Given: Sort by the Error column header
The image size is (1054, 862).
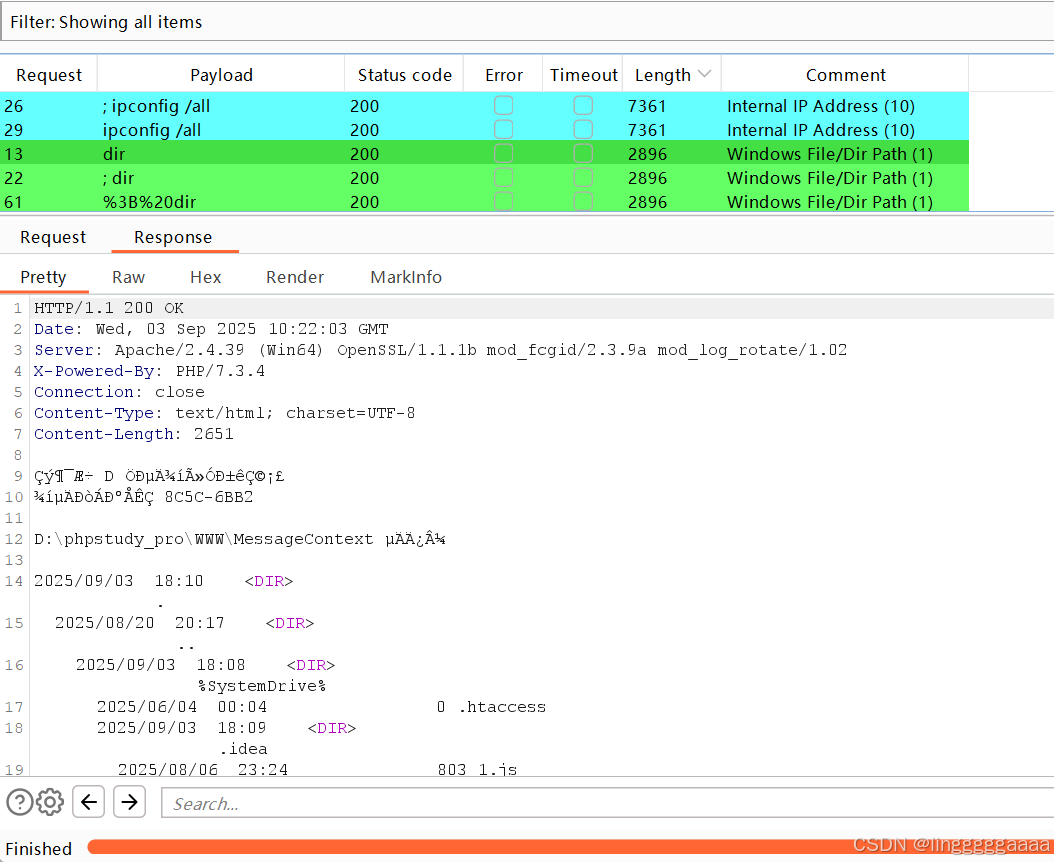Looking at the screenshot, I should (x=503, y=75).
